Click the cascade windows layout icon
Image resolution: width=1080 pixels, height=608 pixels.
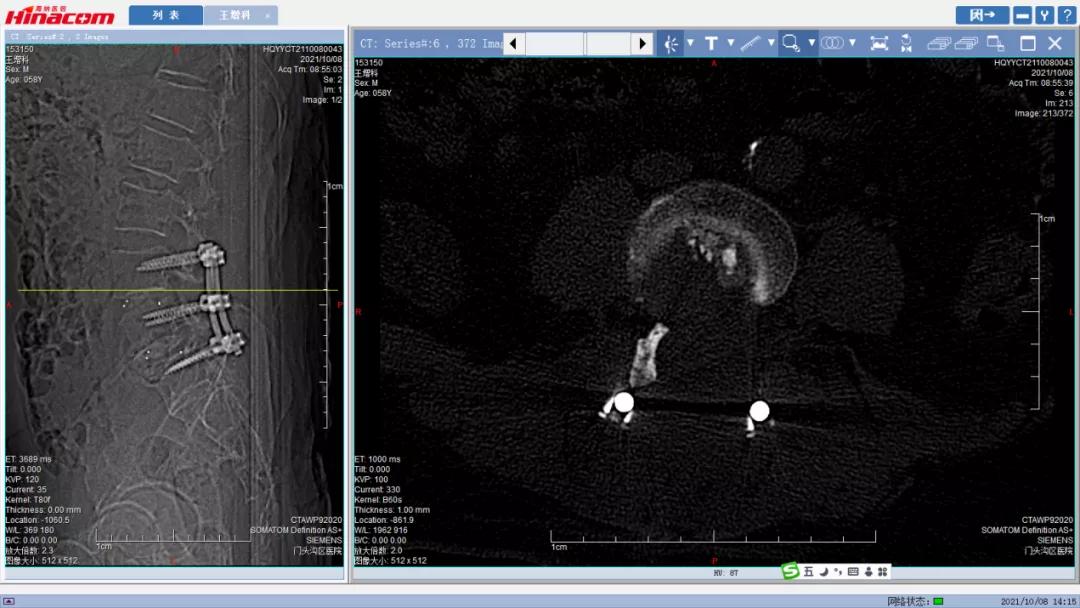(x=995, y=43)
